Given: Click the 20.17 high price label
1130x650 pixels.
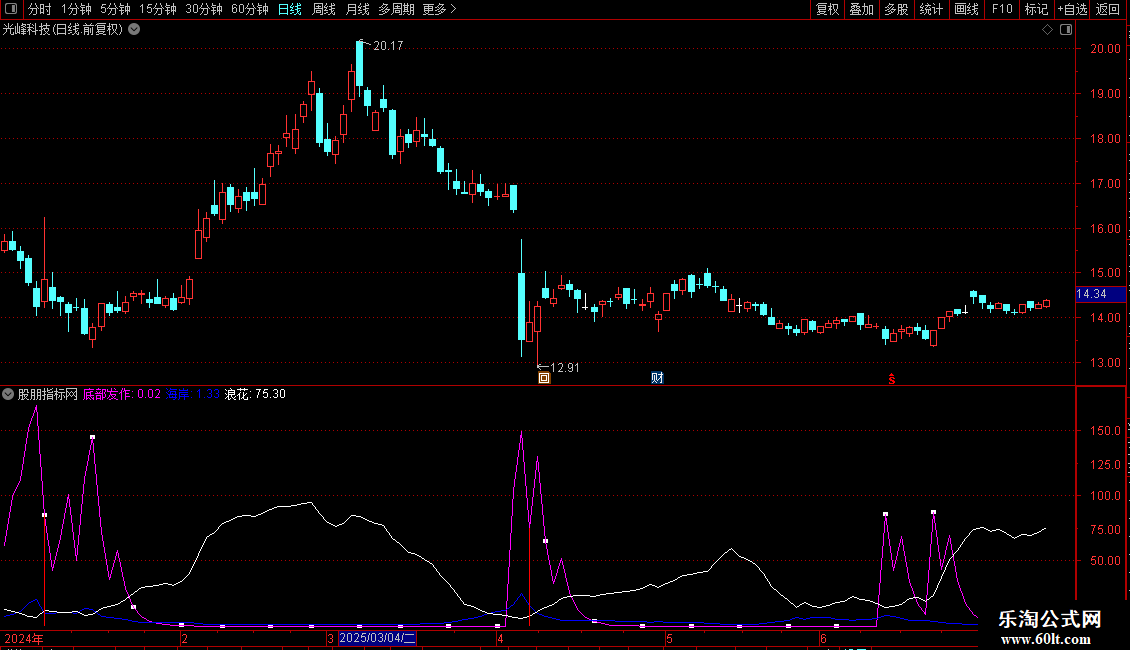Looking at the screenshot, I should [388, 46].
